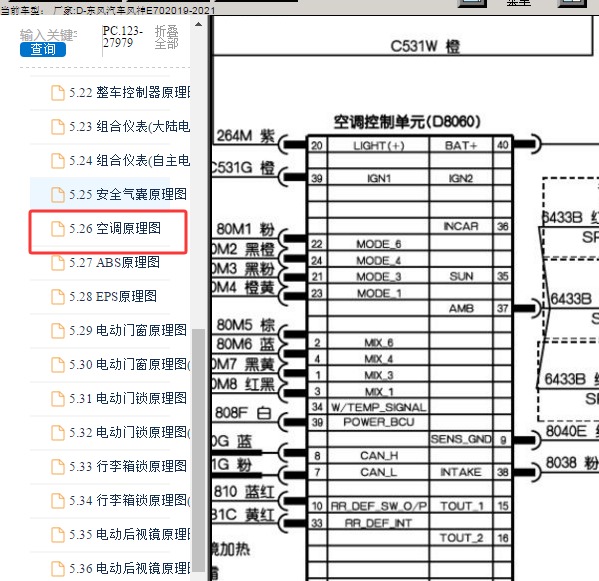Open 5.35 电动后视镜原理 tree item
Viewport: 599px width, 581px height.
point(130,534)
